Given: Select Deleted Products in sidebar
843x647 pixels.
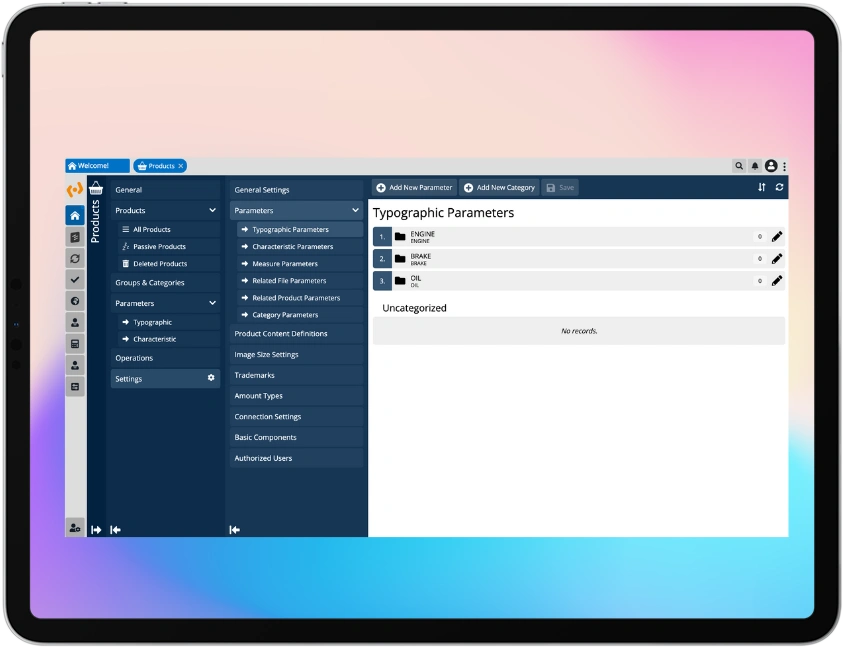Looking at the screenshot, I should click(160, 264).
